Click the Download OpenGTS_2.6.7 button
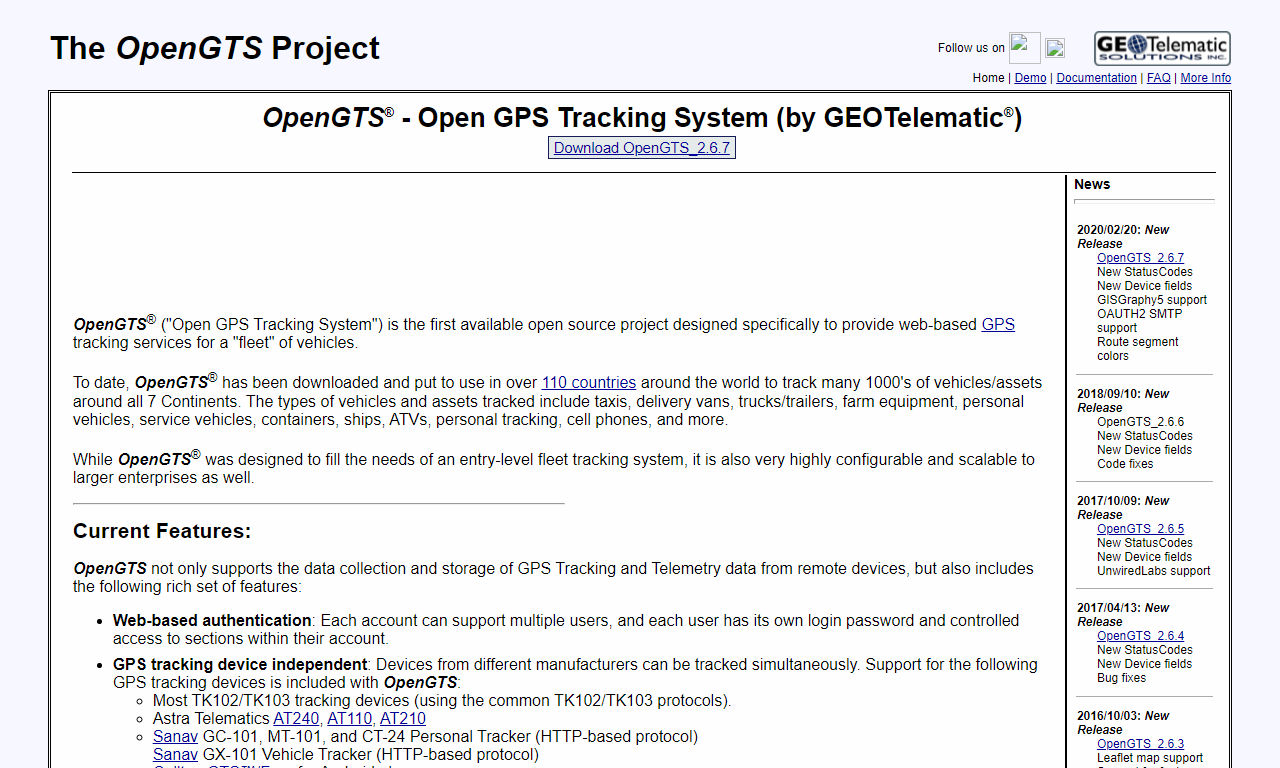1280x768 pixels. 642,148
